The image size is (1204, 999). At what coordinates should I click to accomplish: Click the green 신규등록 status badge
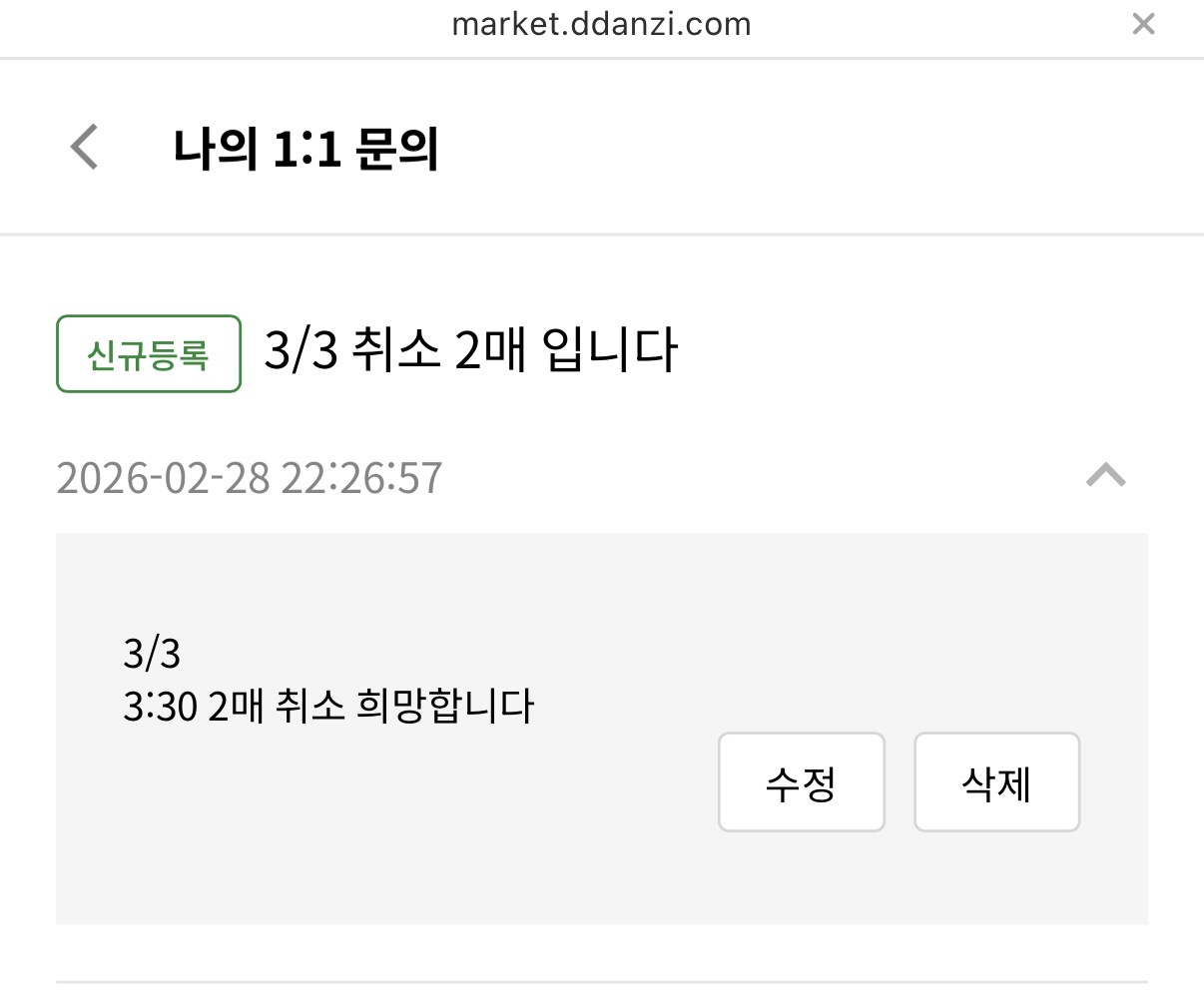149,354
